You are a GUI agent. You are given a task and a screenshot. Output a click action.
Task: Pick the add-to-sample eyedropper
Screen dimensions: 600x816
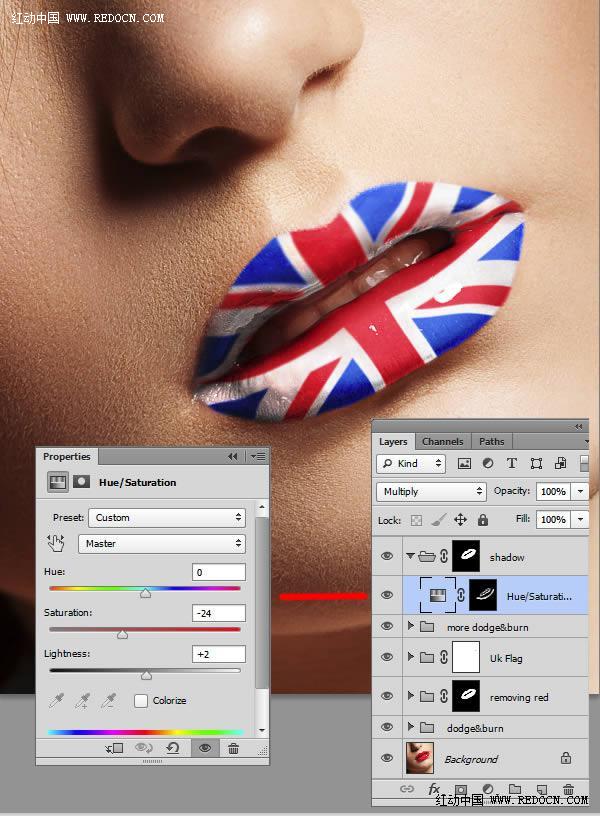[x=82, y=701]
